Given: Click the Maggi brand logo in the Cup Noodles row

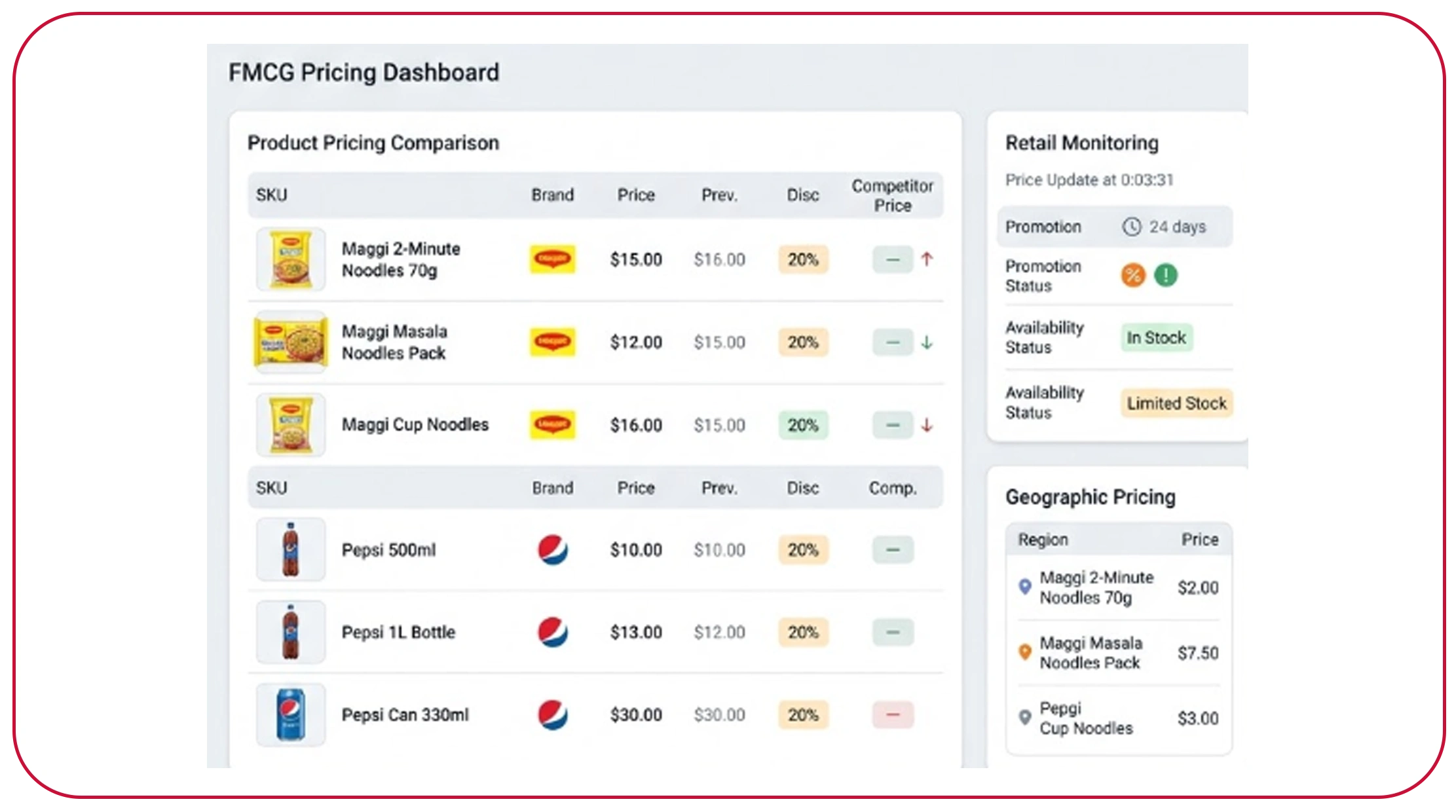Looking at the screenshot, I should pyautogui.click(x=552, y=425).
